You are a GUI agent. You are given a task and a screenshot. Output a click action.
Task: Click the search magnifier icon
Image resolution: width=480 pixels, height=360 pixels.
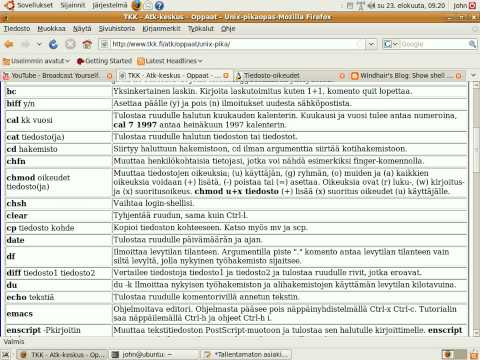472,44
